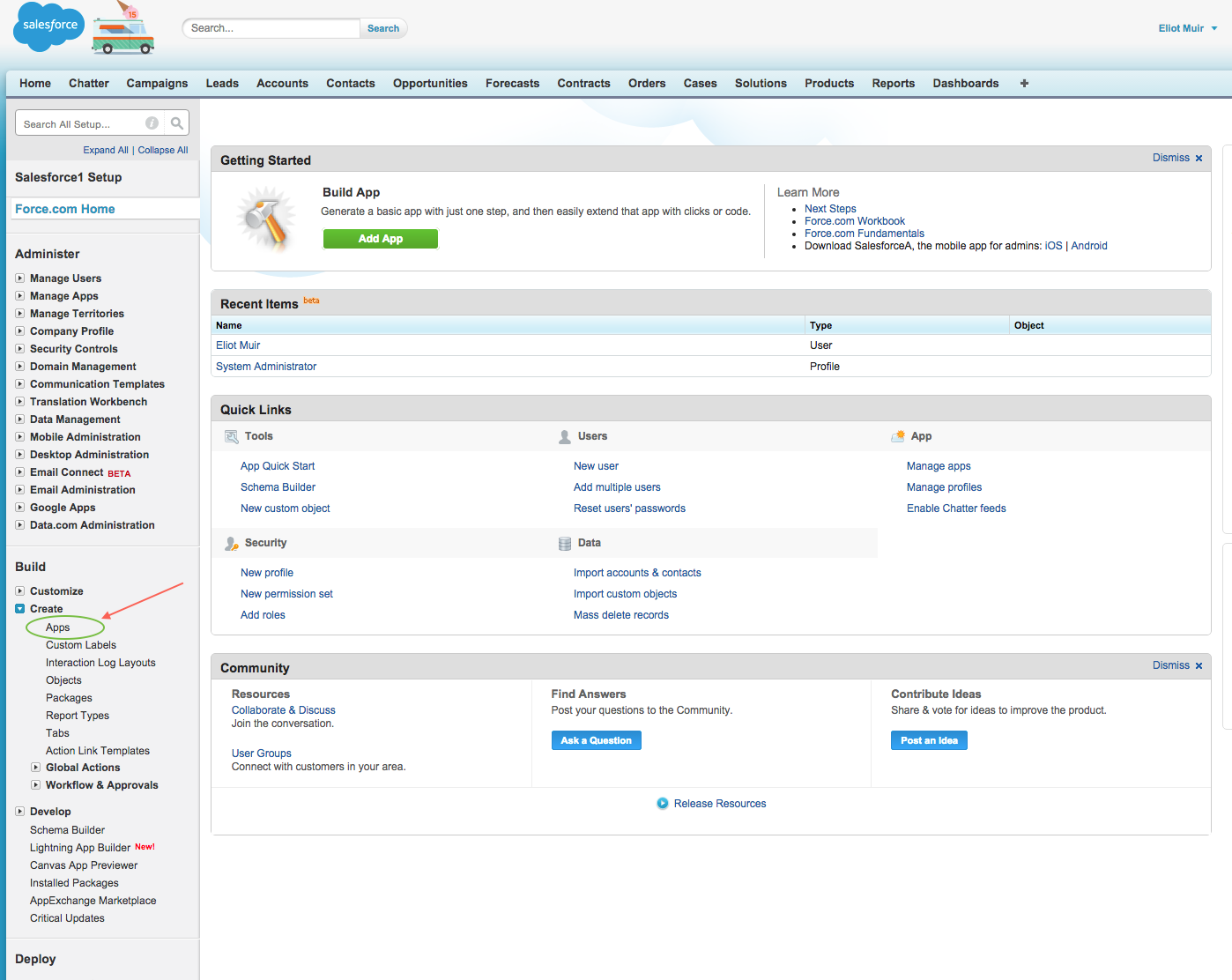Expand the Company Profile node
Screen dimensions: 1232x980
[x=19, y=331]
